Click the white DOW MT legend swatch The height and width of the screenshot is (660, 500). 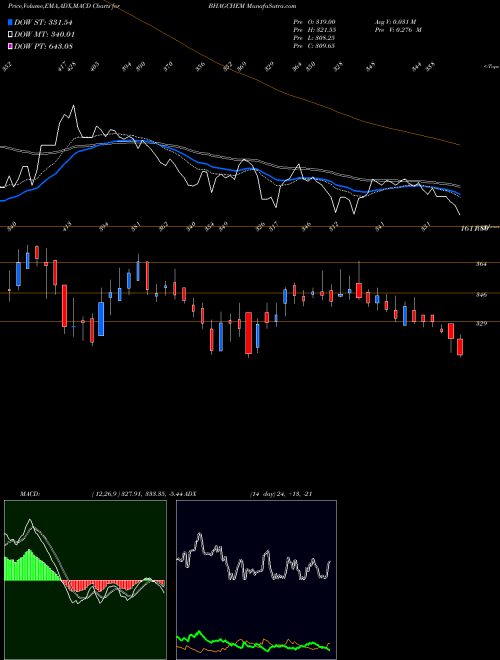(10, 34)
